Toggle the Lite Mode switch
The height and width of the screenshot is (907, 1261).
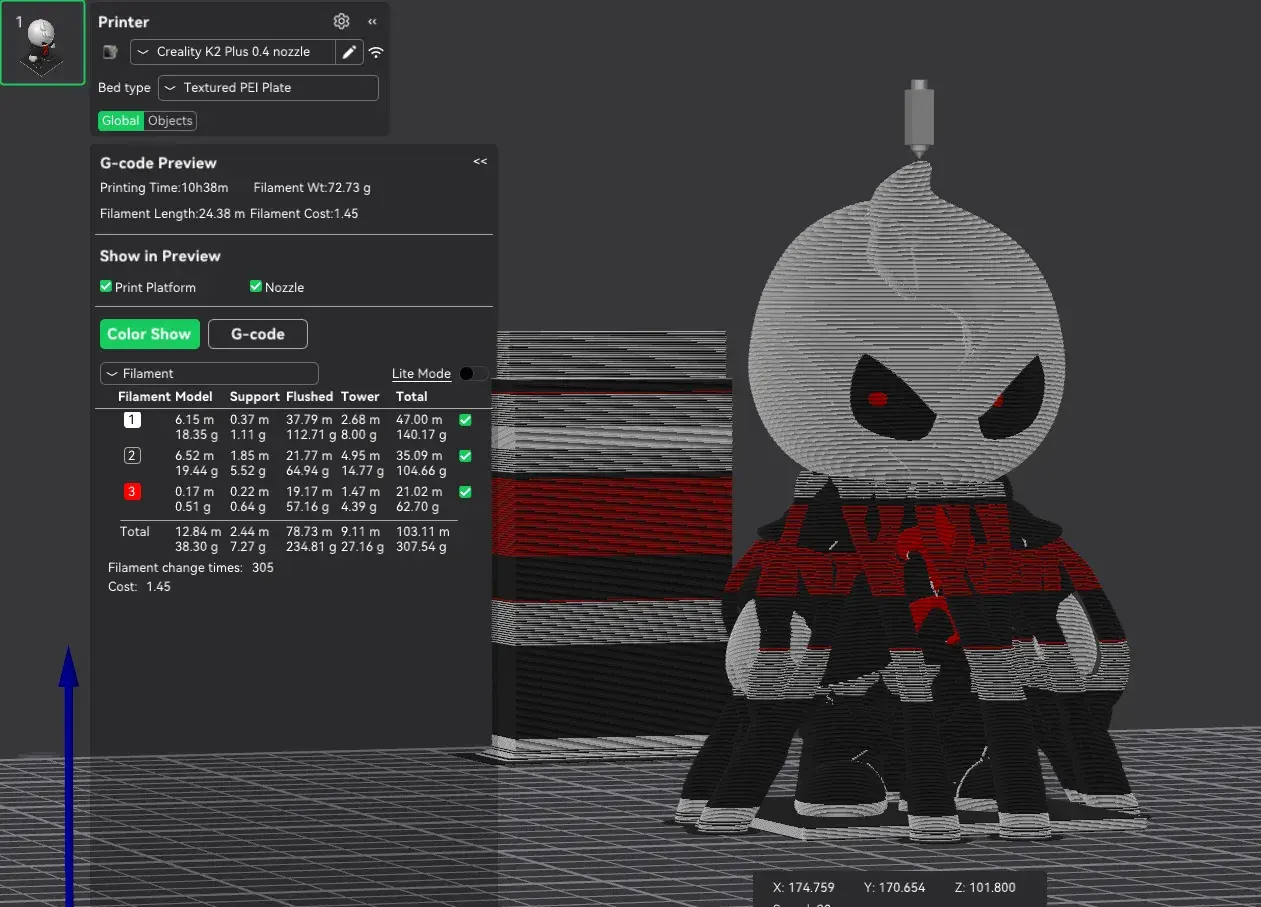pos(473,374)
